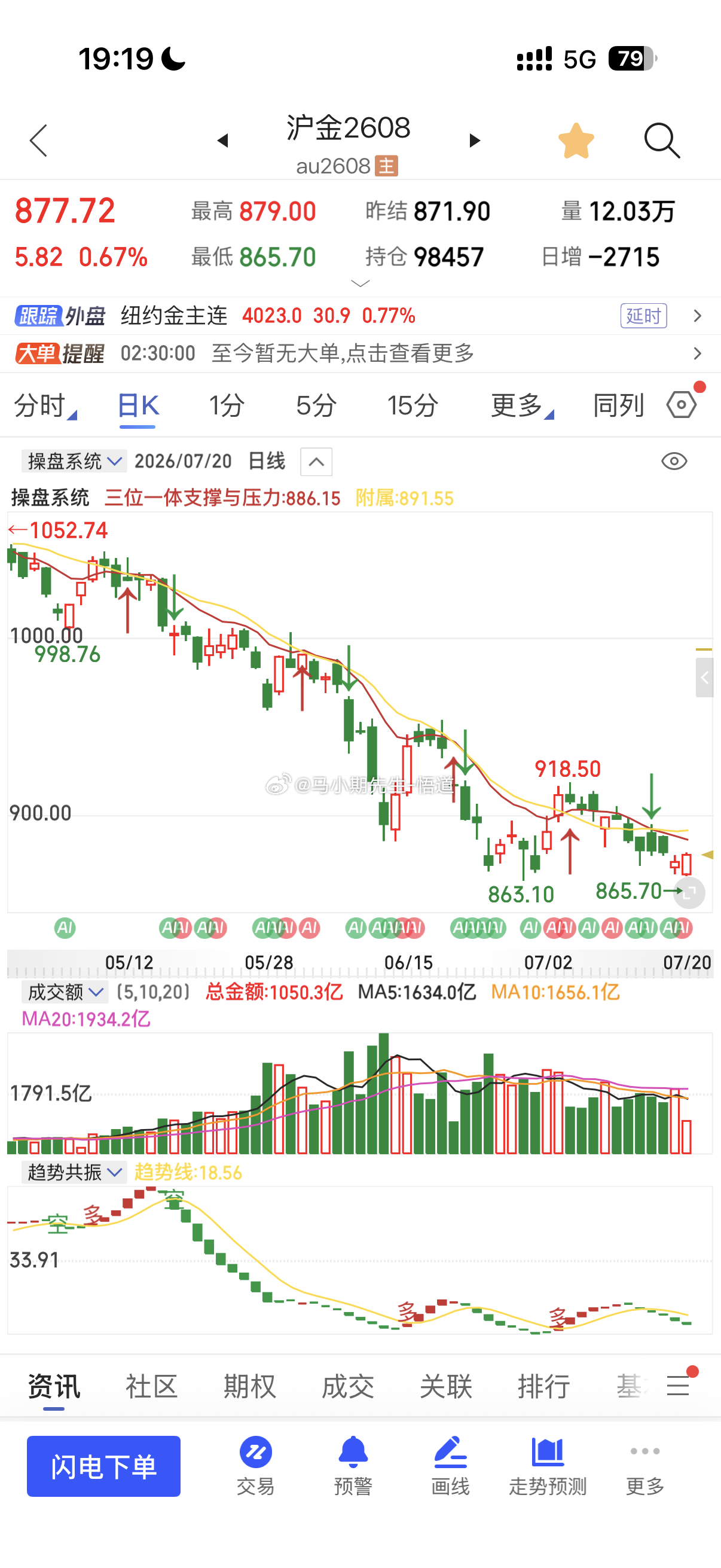Open bottom-bar 更多 three-dots icon
721x1568 pixels.
tap(645, 1466)
